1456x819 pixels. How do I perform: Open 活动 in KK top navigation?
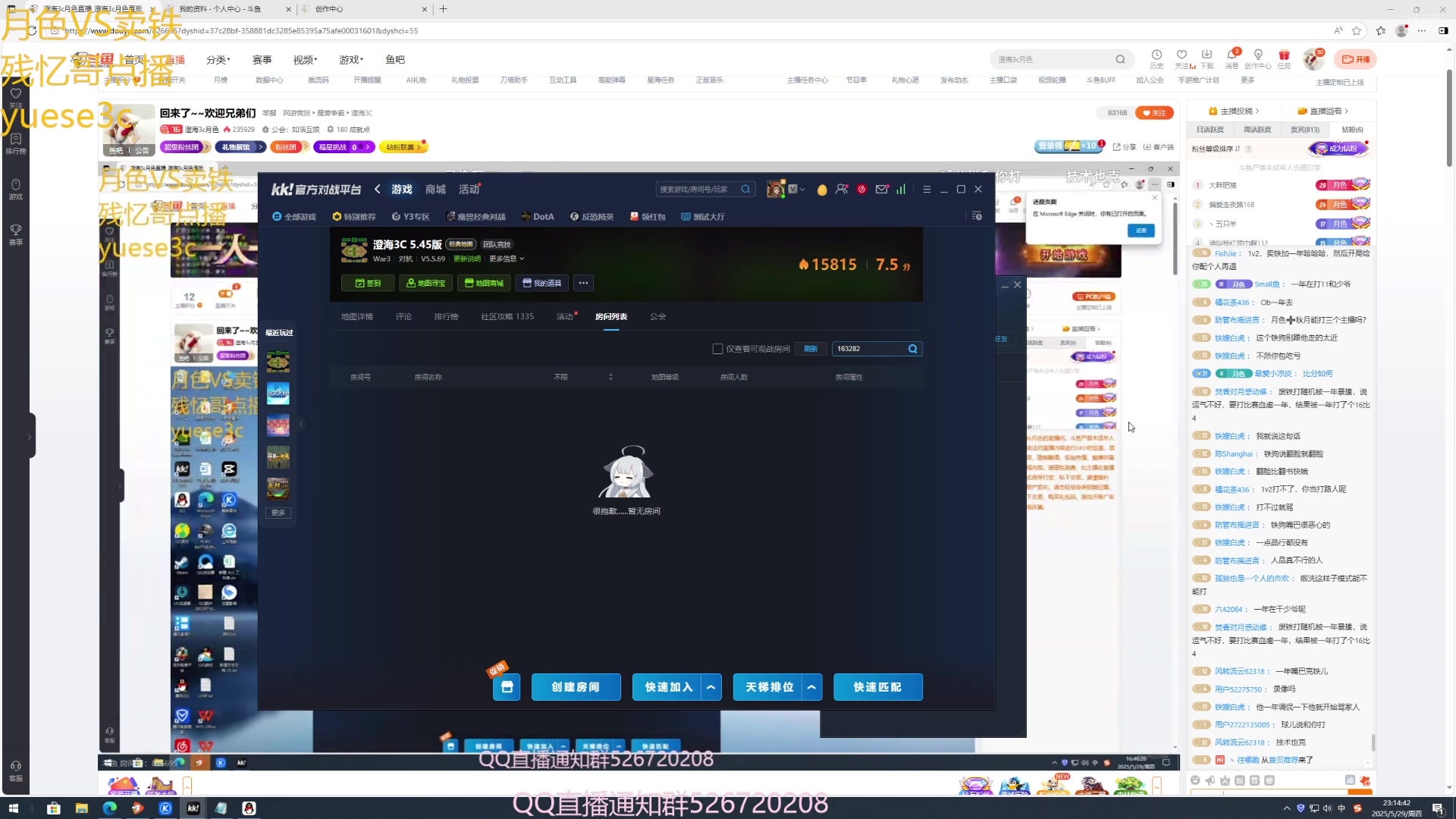click(469, 190)
